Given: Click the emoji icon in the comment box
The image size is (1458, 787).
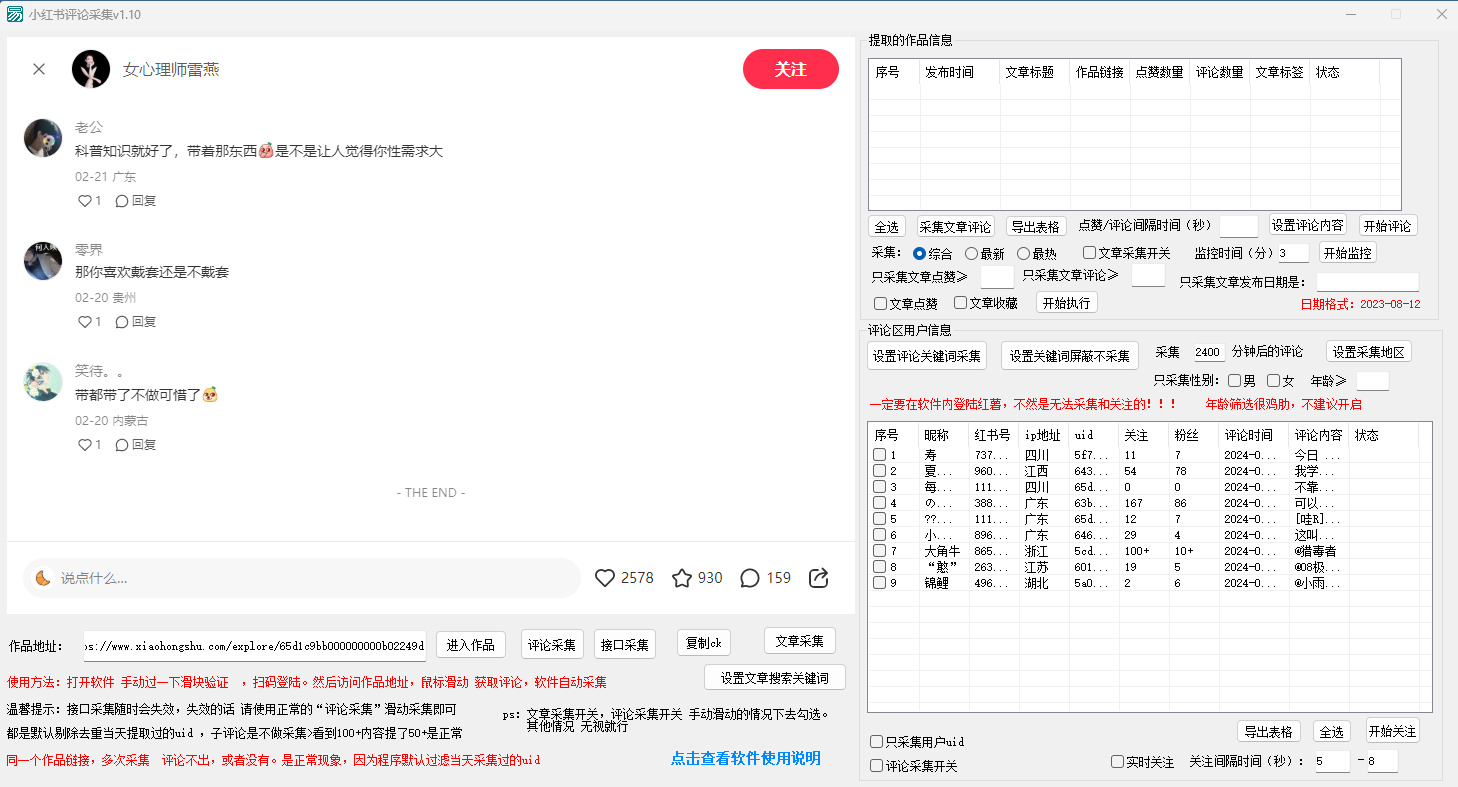Looking at the screenshot, I should coord(43,578).
